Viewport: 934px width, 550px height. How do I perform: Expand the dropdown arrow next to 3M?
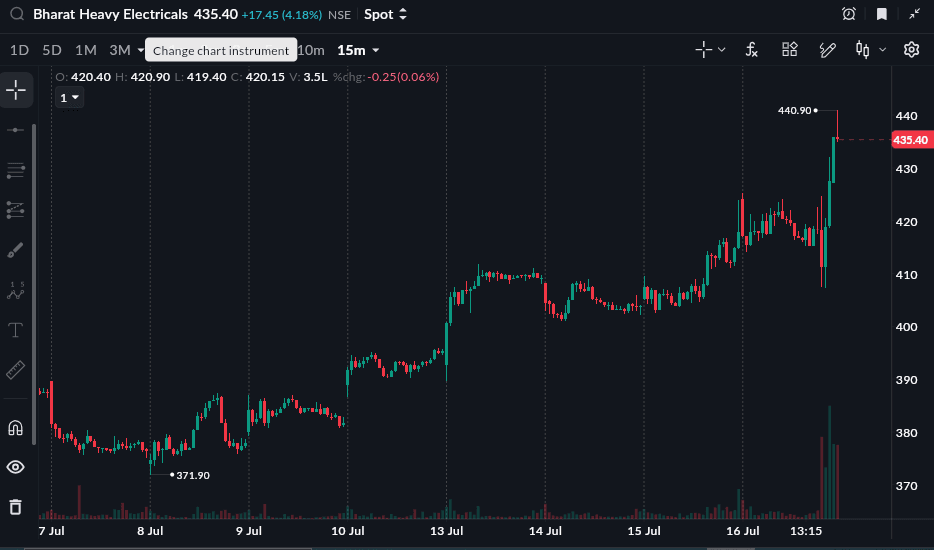click(x=141, y=51)
